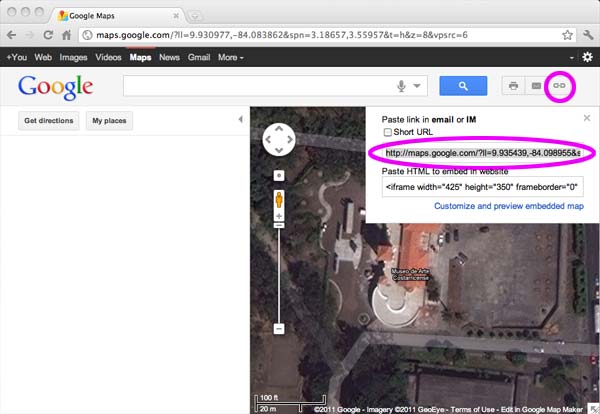Viewport: 600px width, 414px height.
Task: Close the Google Maps tab
Action: point(176,16)
